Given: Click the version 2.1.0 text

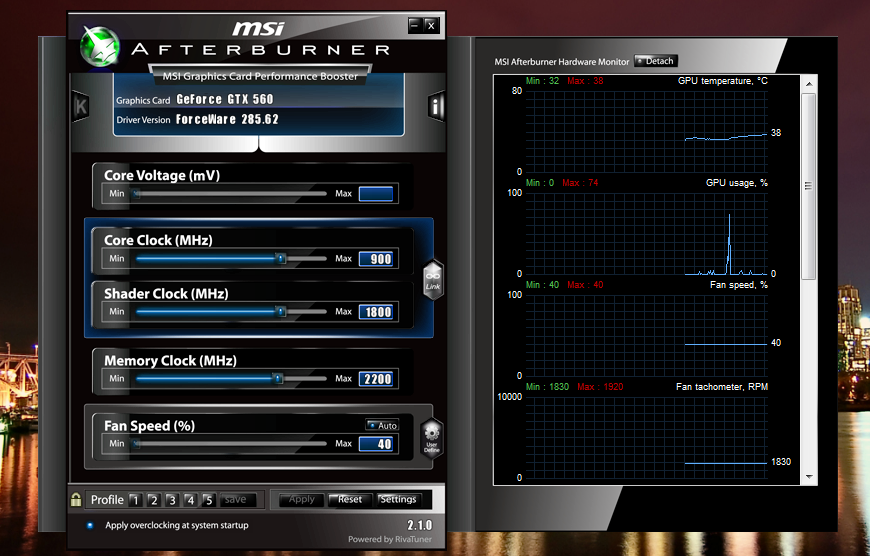Looking at the screenshot, I should (419, 525).
